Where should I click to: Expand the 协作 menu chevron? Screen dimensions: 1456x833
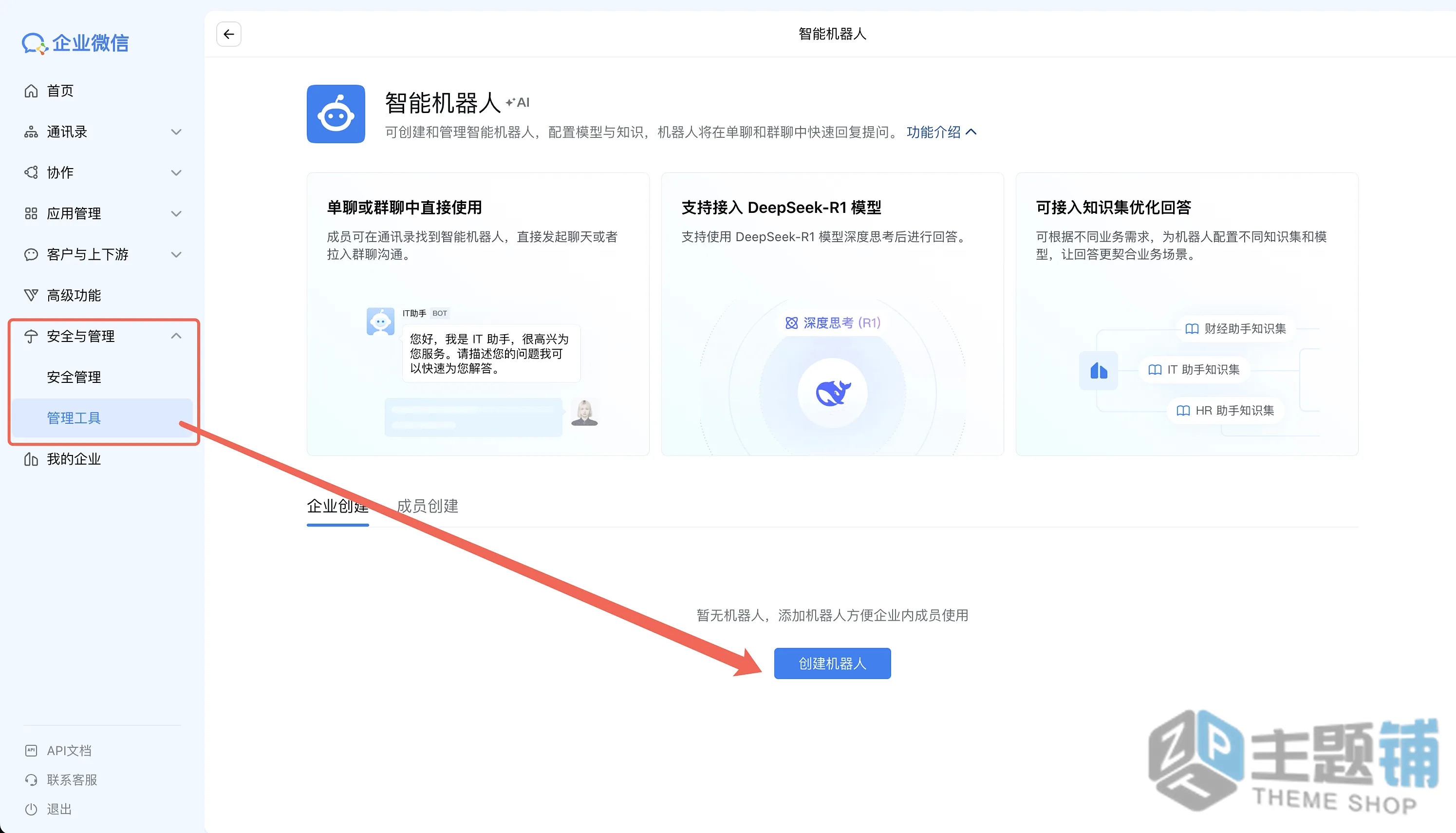(x=176, y=173)
